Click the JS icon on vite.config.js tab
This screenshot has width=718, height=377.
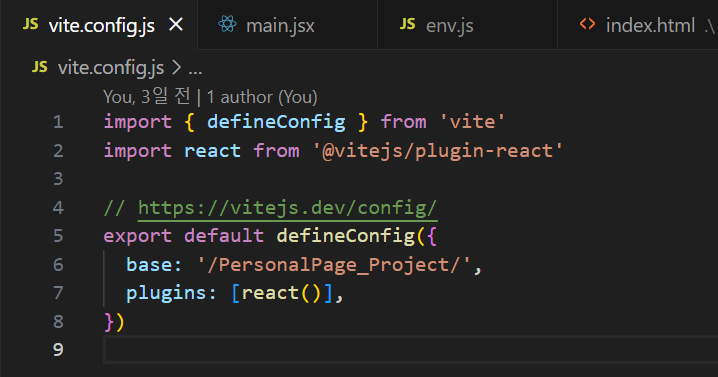click(31, 24)
